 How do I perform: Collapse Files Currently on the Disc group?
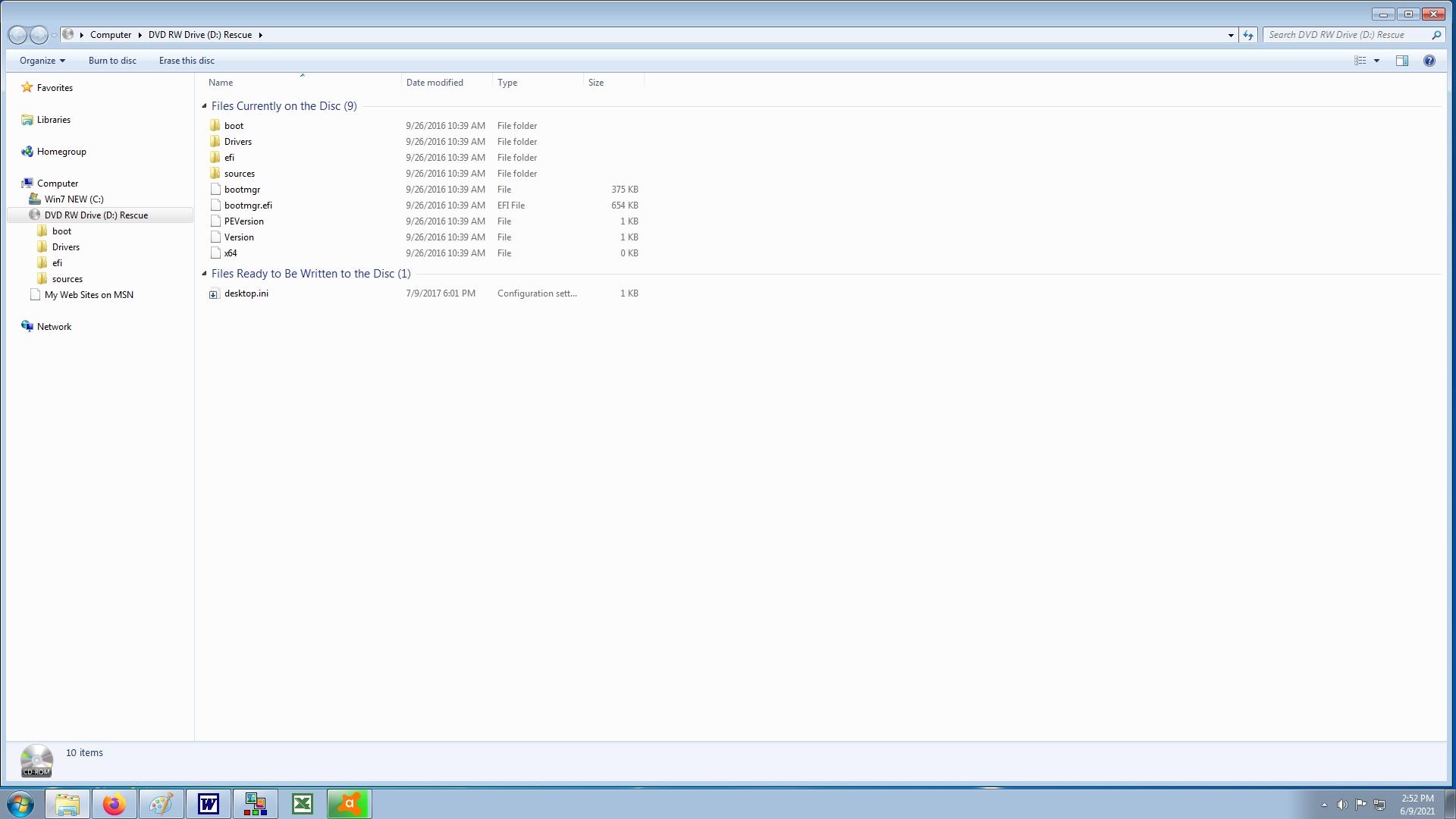click(204, 106)
